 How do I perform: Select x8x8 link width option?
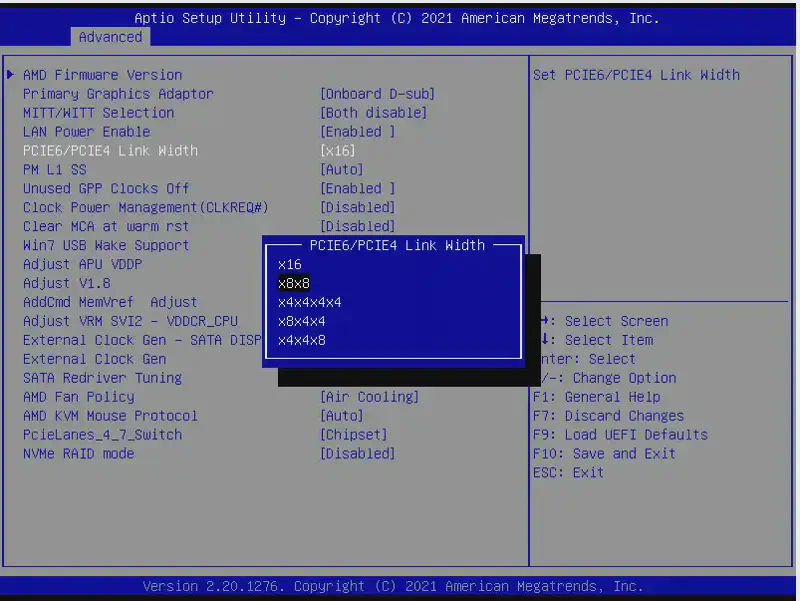pos(294,283)
